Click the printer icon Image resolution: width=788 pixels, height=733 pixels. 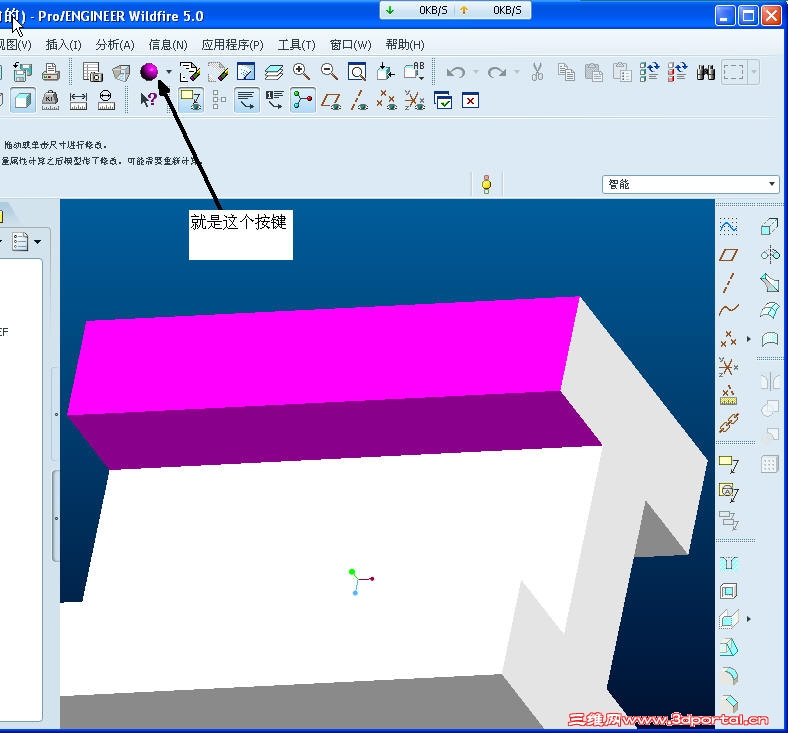(x=50, y=72)
